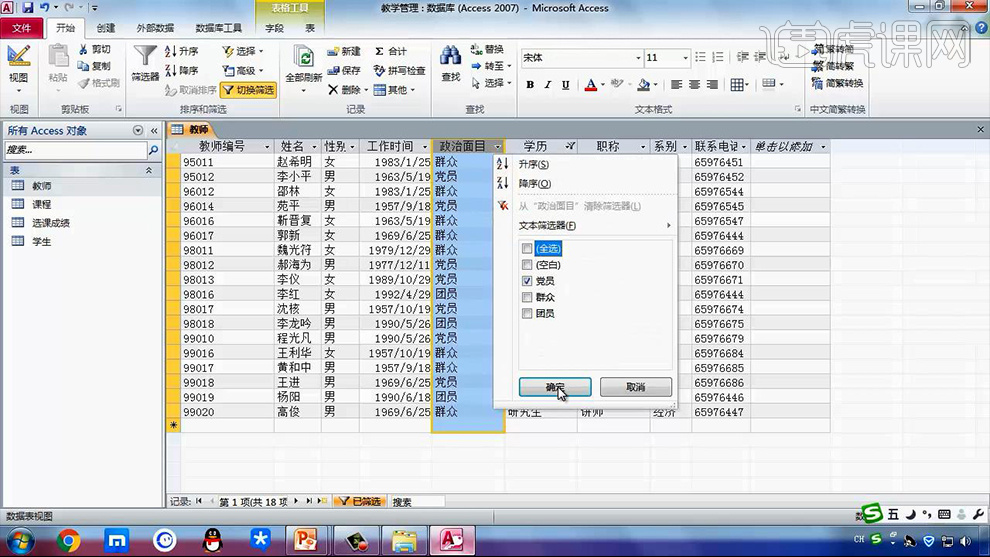
Task: Run the 拼写检查 spelling check
Action: point(399,70)
